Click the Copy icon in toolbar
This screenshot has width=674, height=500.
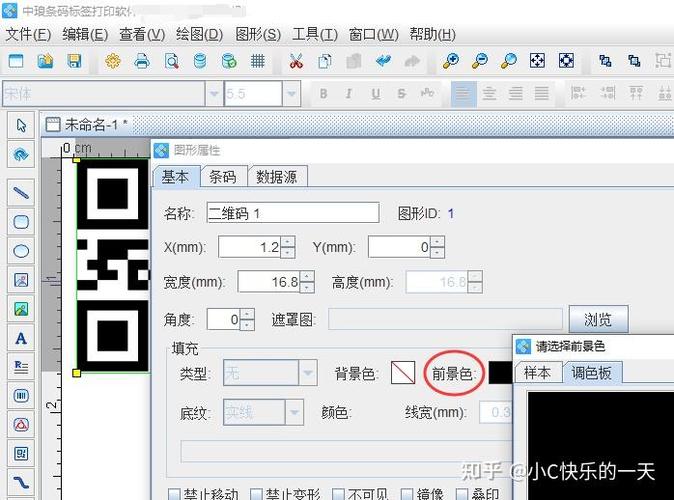pyautogui.click(x=325, y=61)
